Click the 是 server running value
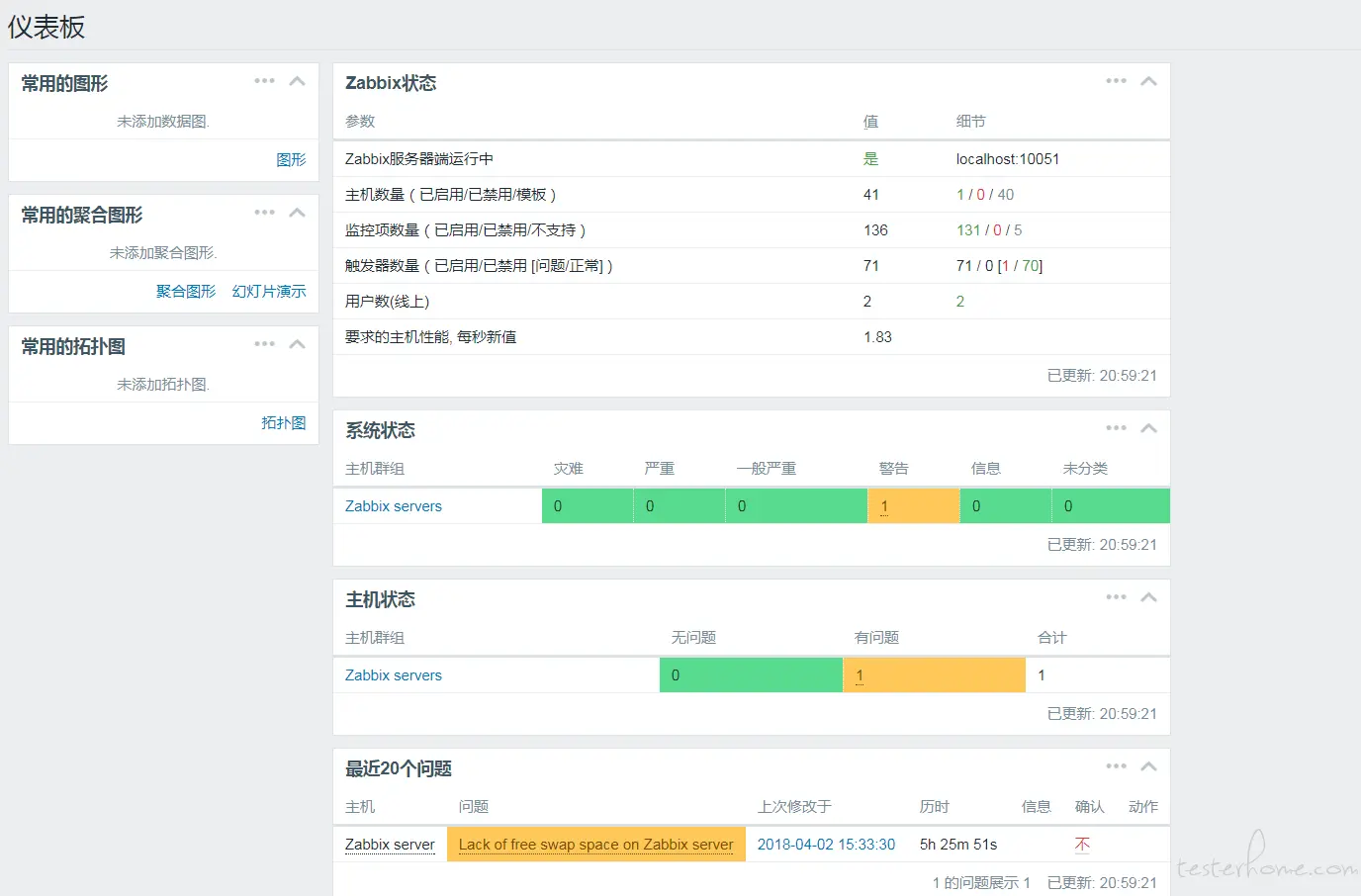 871,159
